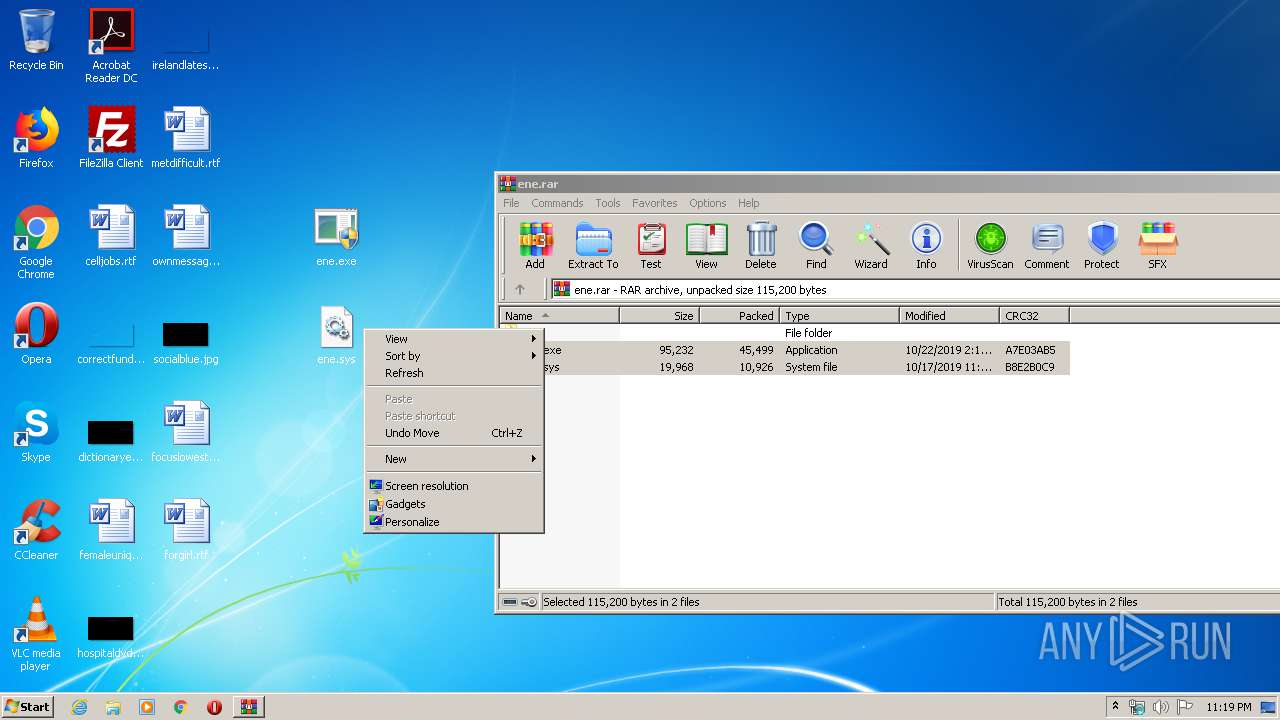Image resolution: width=1280 pixels, height=720 pixels.
Task: Start VirusScan on the archive
Action: [x=990, y=246]
